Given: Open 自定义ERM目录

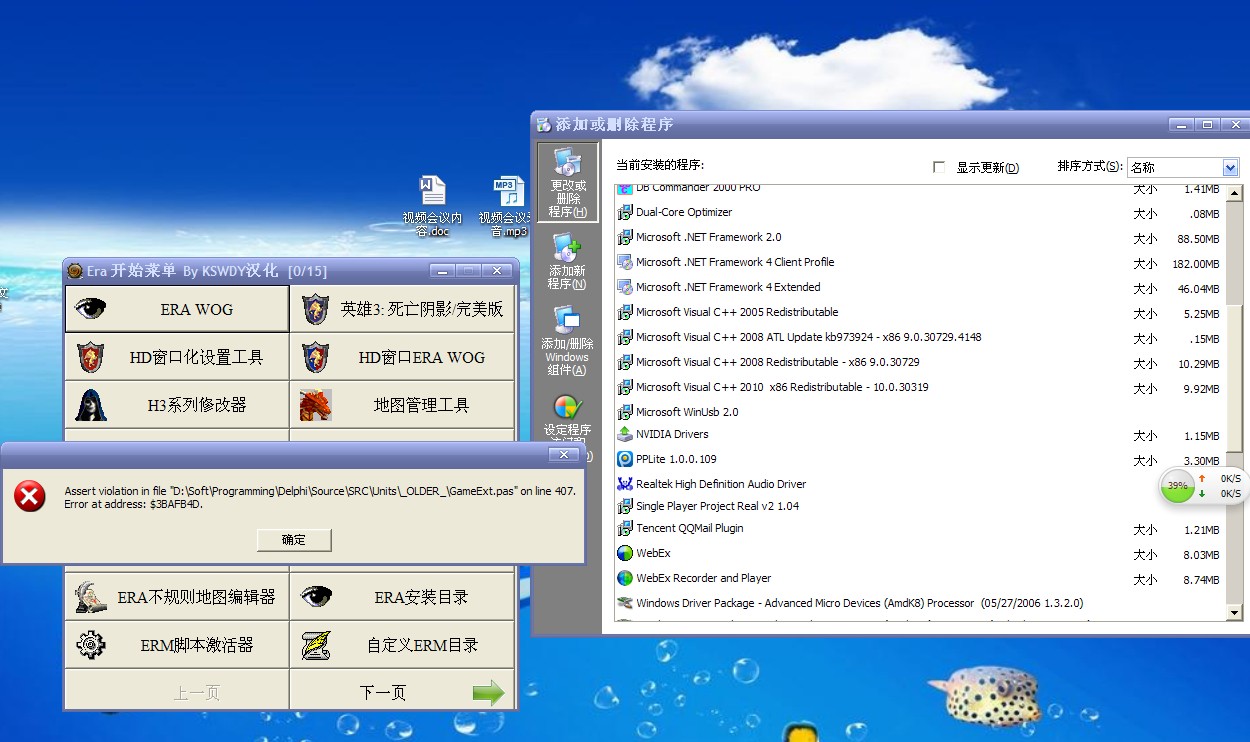Looking at the screenshot, I should pyautogui.click(x=402, y=645).
